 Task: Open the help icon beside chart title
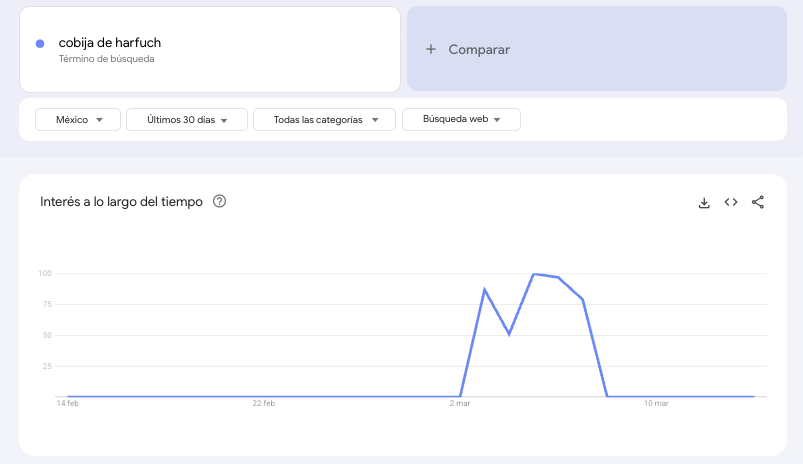[x=220, y=201]
